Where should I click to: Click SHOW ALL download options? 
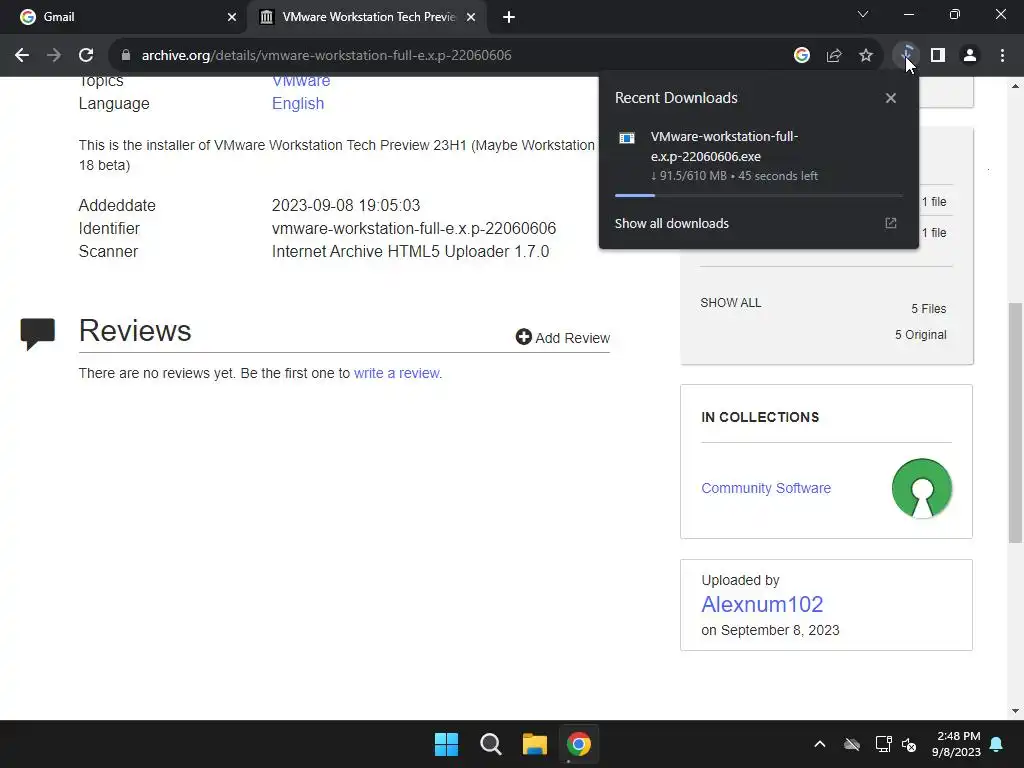coord(731,303)
